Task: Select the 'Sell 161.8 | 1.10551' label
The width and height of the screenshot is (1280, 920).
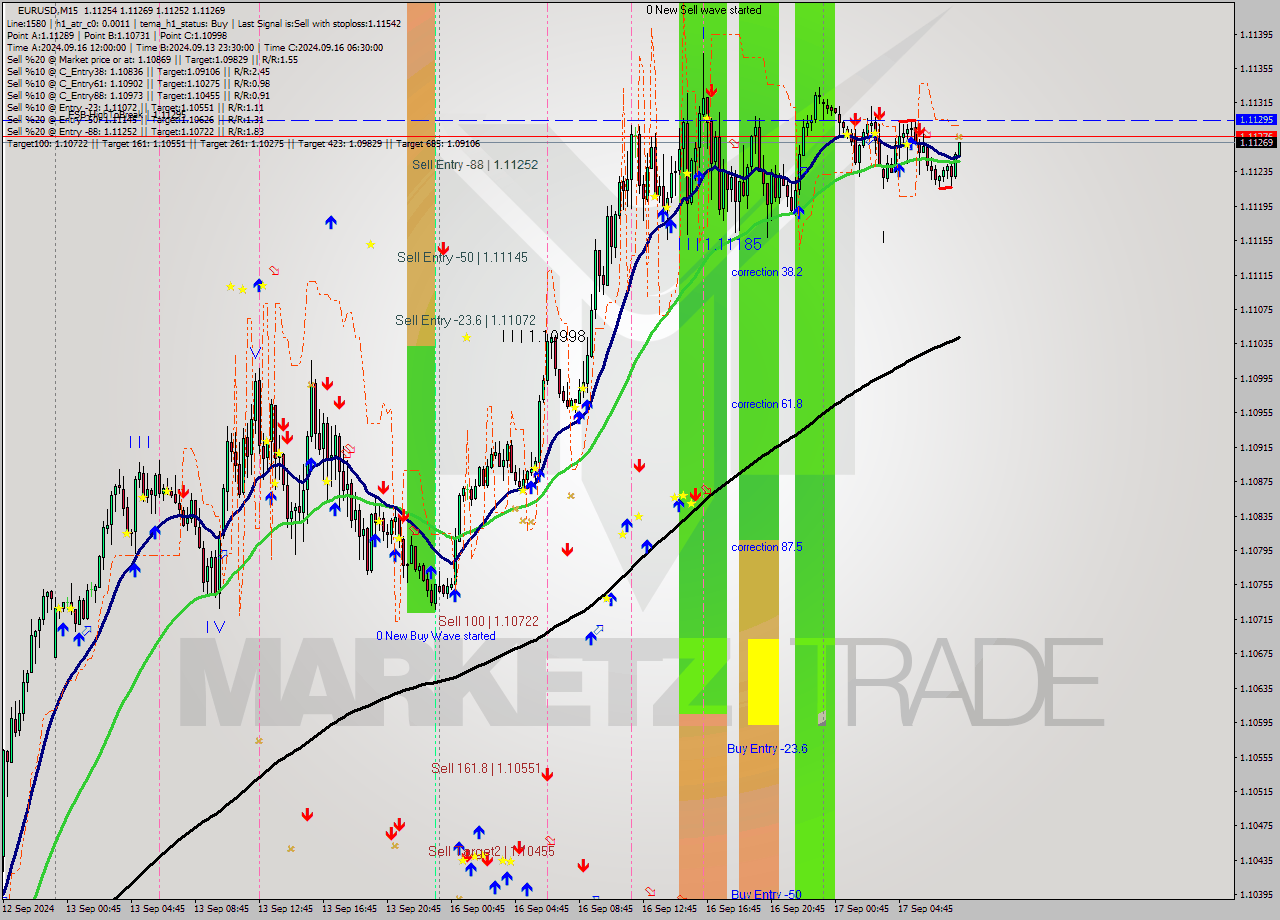Action: click(x=486, y=769)
